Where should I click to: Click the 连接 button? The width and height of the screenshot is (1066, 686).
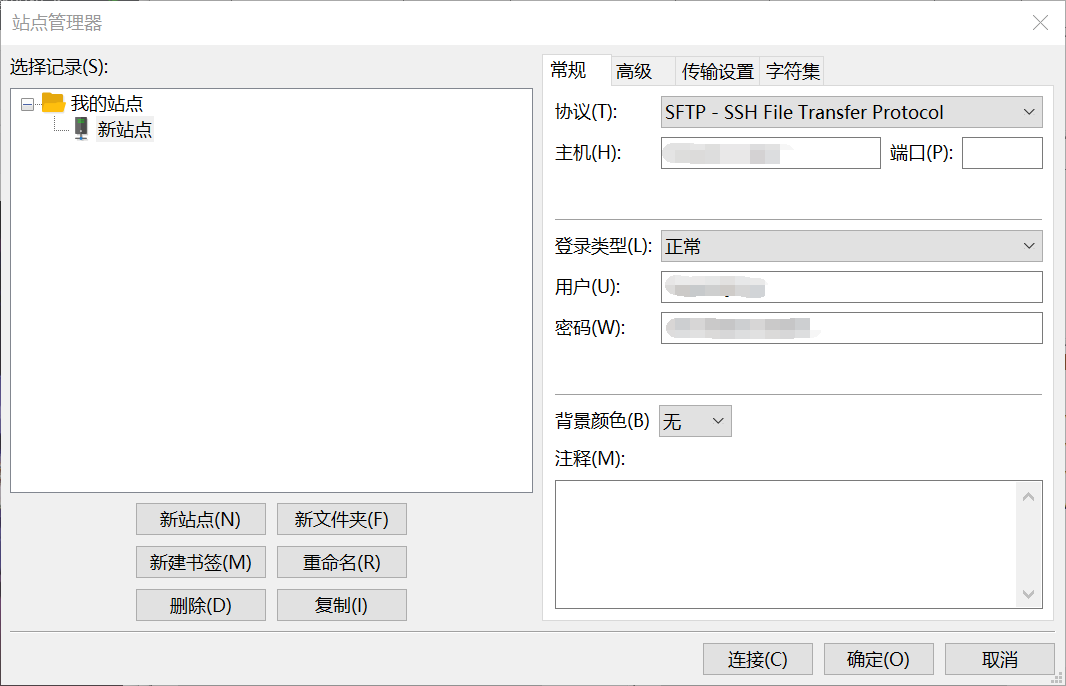[x=757, y=658]
